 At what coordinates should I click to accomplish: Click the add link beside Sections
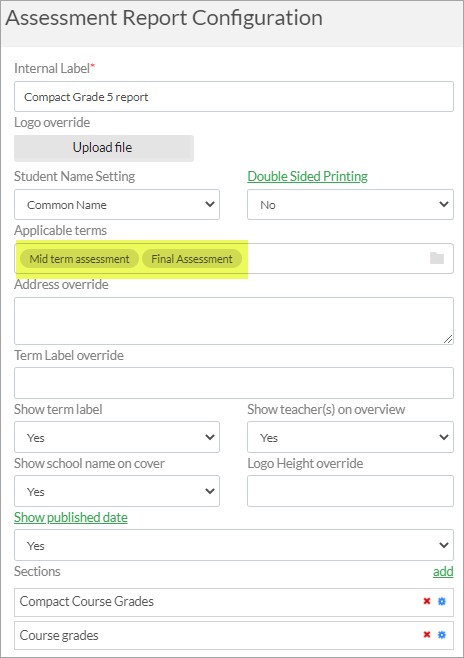point(443,572)
